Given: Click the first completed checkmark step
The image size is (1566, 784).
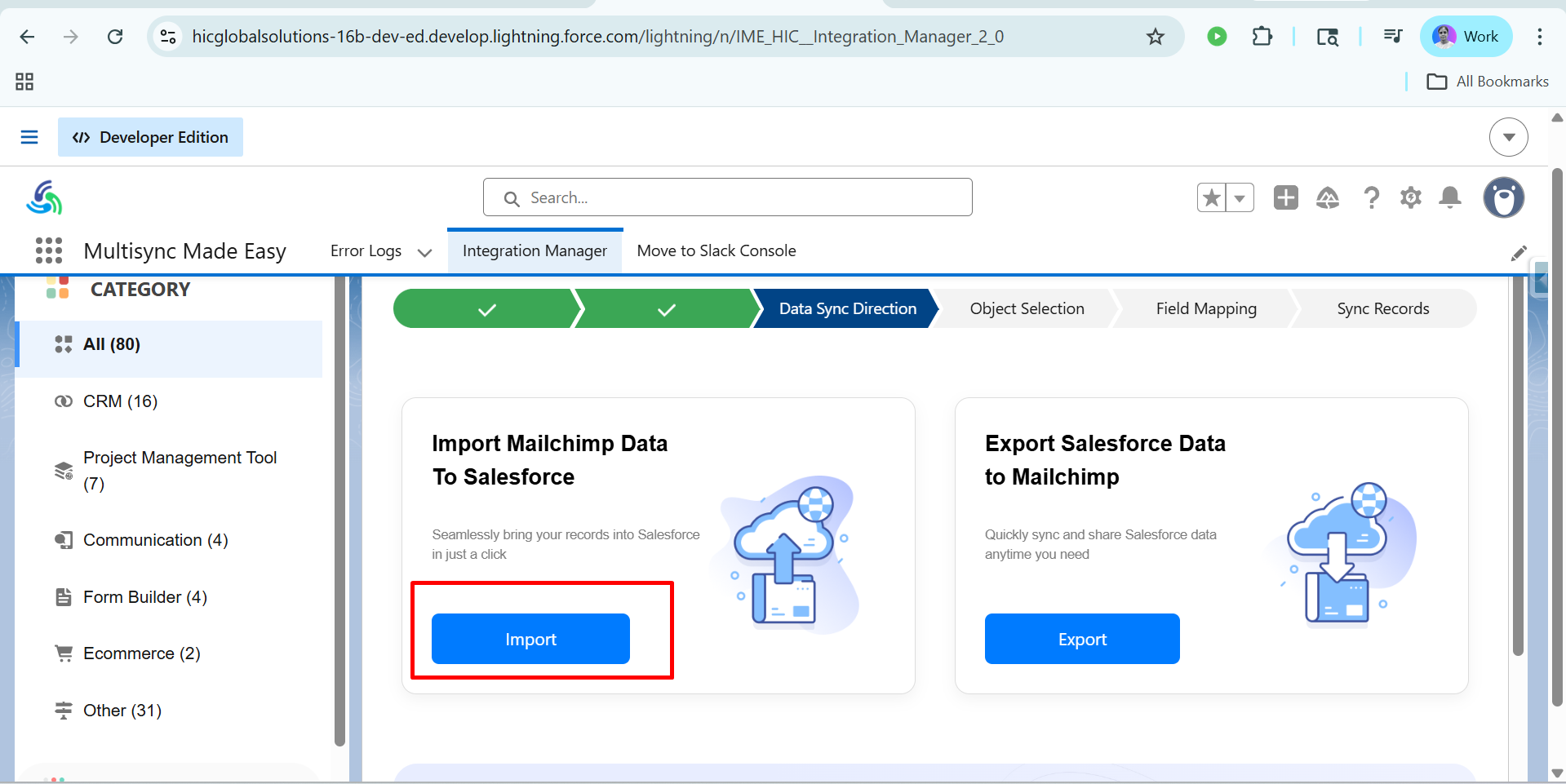Looking at the screenshot, I should (x=486, y=309).
